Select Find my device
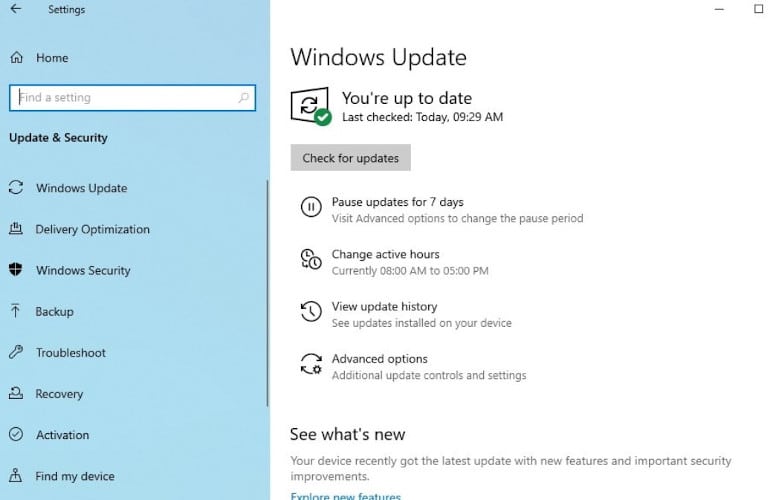This screenshot has width=770, height=500. point(75,476)
